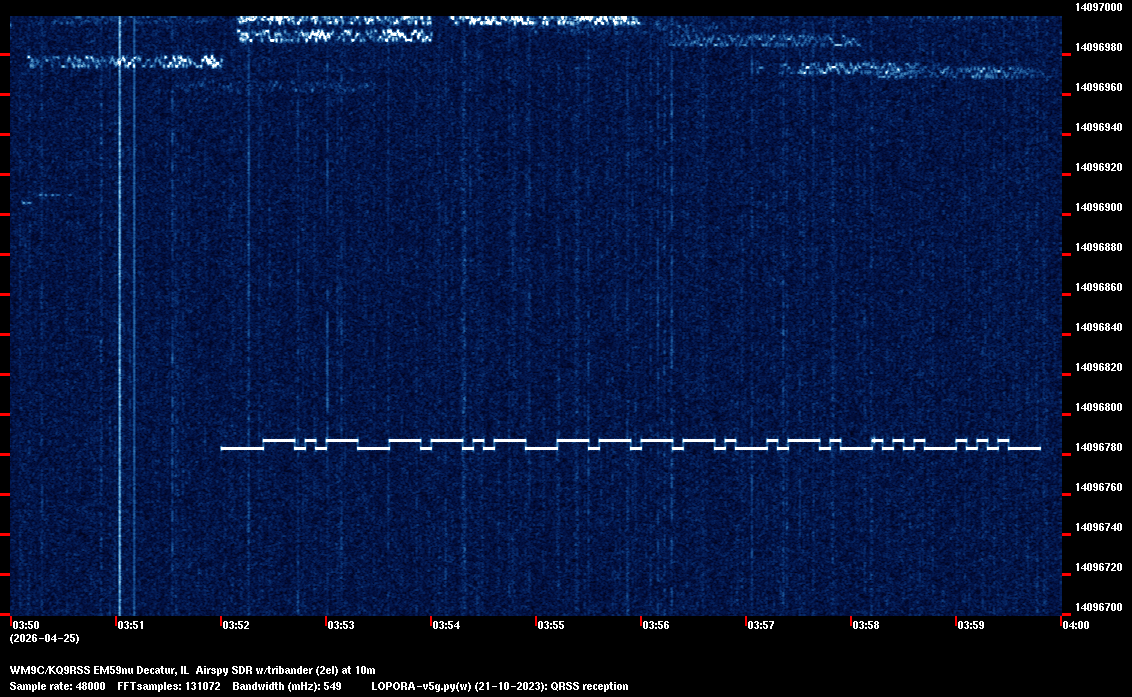1132x697 pixels.
Task: Click the 04:00 label at axis end
Action: [1075, 625]
